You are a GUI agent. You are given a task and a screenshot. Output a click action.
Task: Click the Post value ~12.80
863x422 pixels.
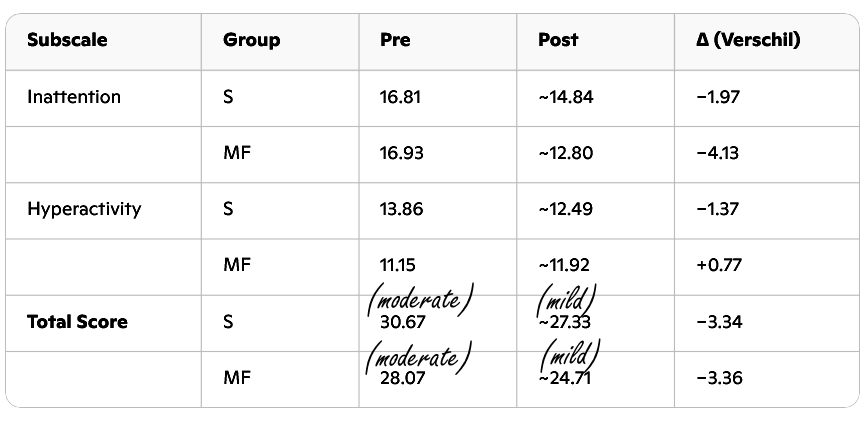(565, 153)
